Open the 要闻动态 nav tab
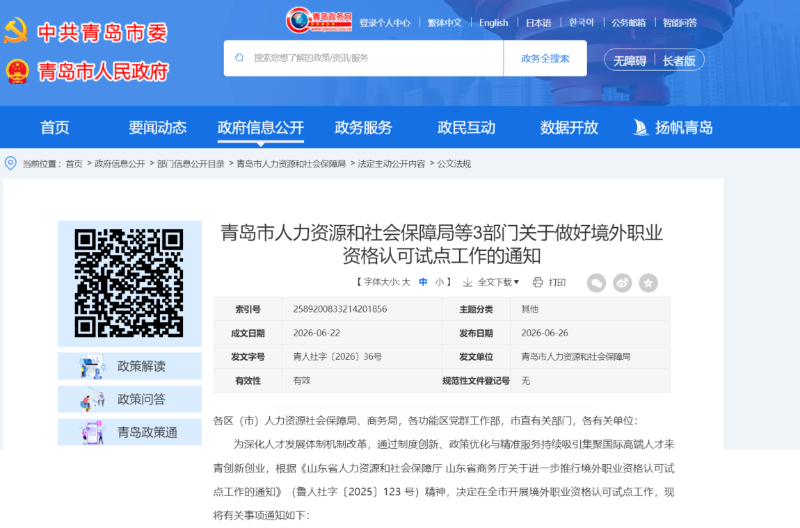The height and width of the screenshot is (528, 800). click(x=158, y=128)
